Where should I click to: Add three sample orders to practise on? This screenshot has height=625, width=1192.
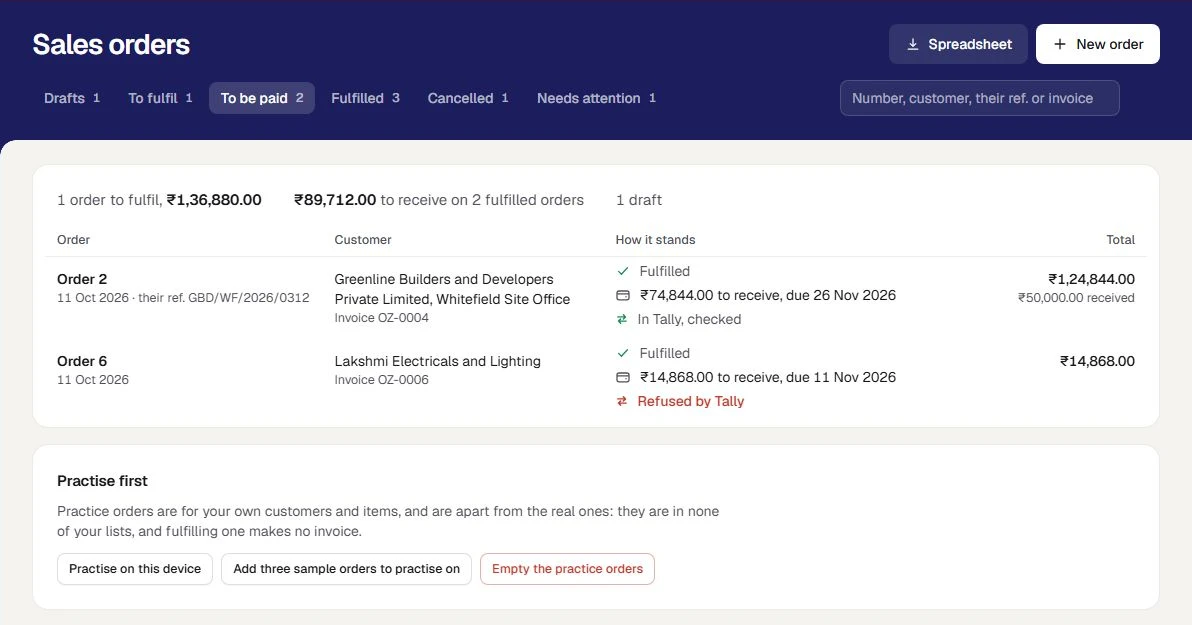click(346, 569)
